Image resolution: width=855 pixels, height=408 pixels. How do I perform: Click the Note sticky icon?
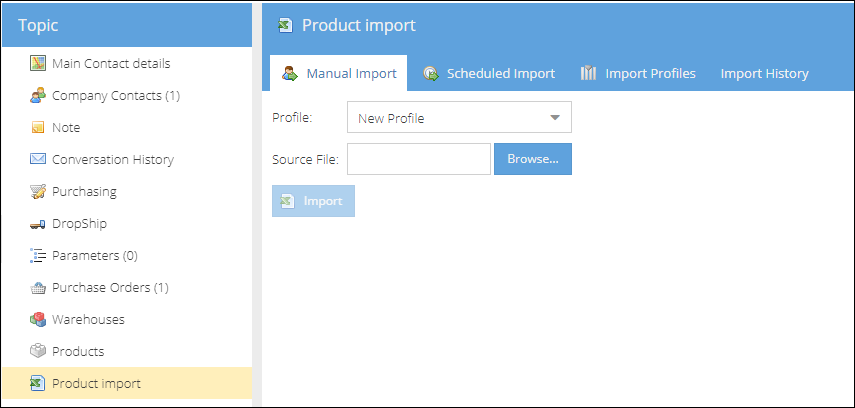pyautogui.click(x=38, y=128)
